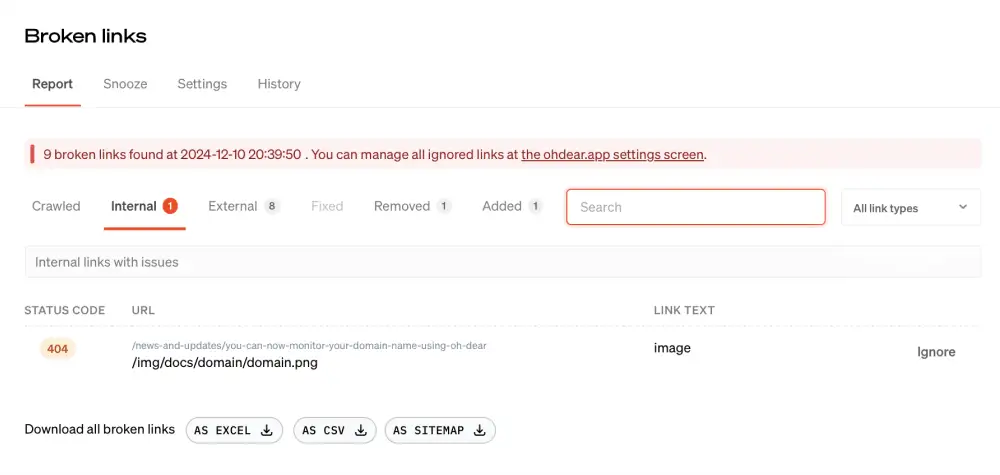Open the All link types dropdown
This screenshot has width=1000, height=475.
pyautogui.click(x=910, y=208)
